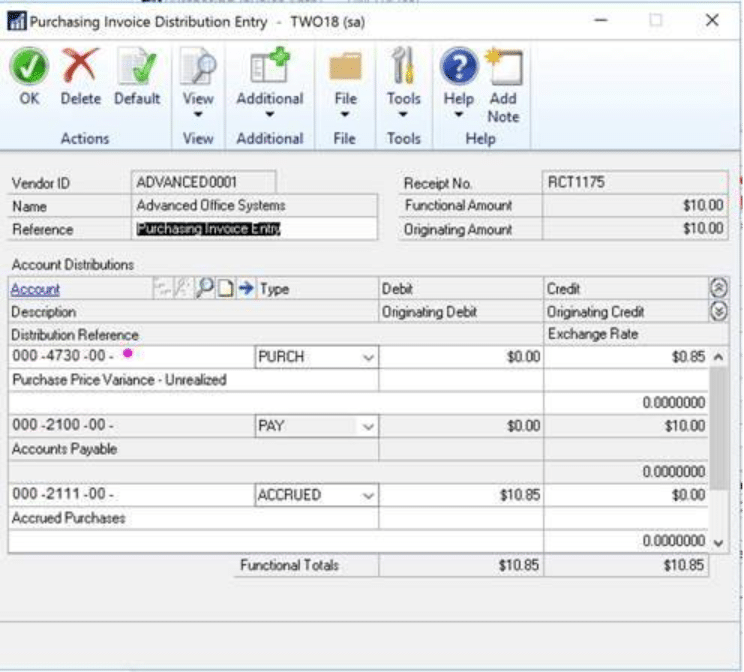Image resolution: width=744 pixels, height=672 pixels.
Task: Click the new account page icon
Action: [x=225, y=289]
